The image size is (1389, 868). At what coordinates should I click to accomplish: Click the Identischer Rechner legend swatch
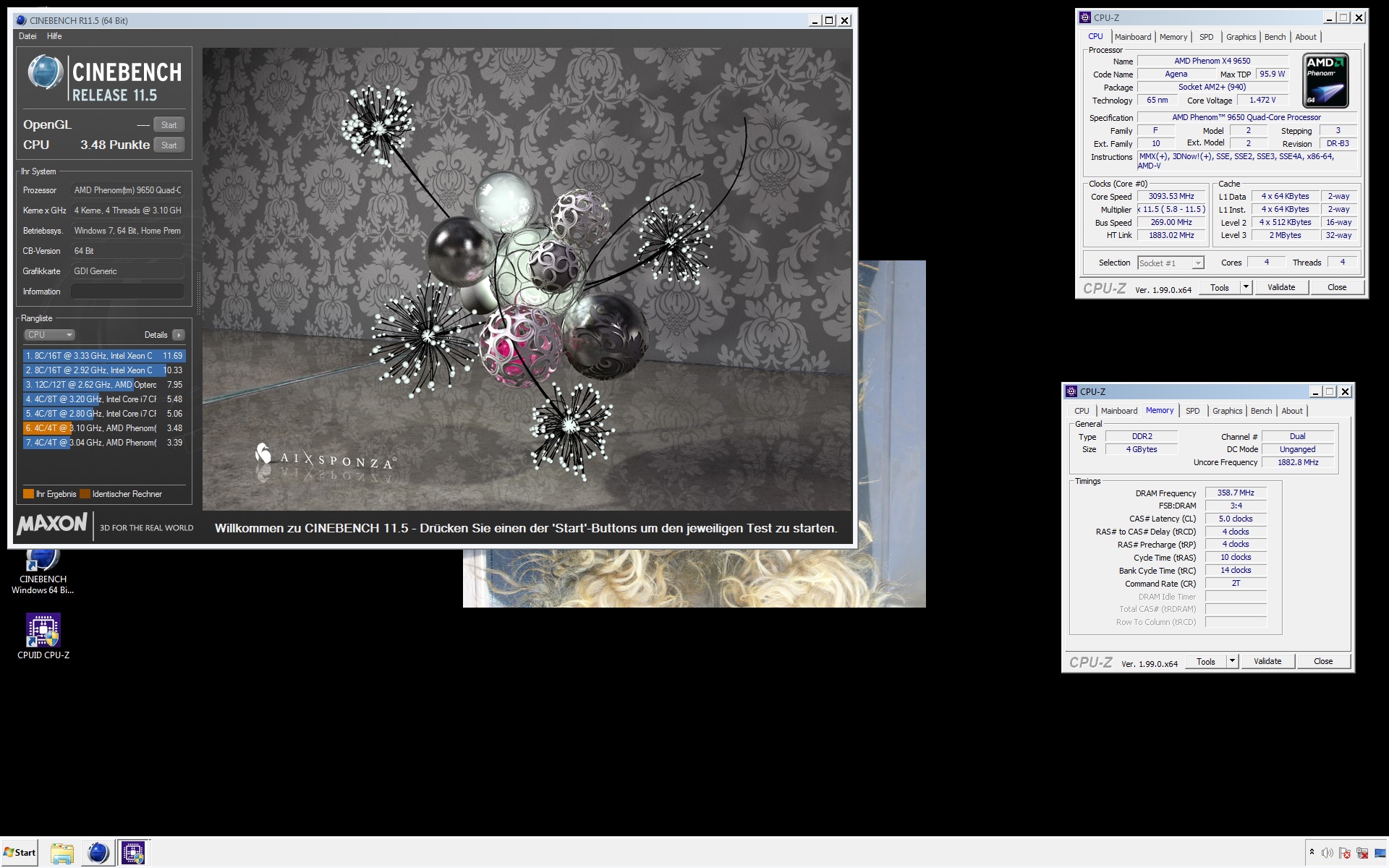(x=85, y=494)
